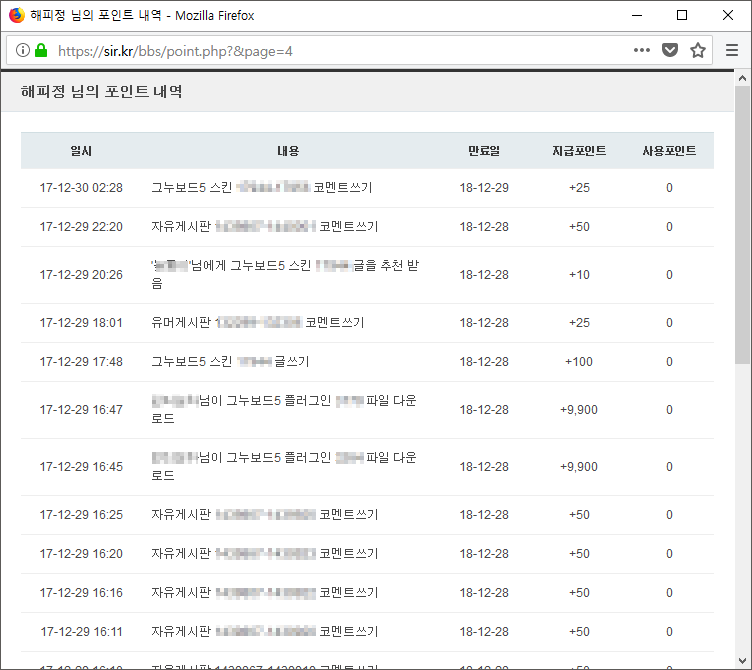Minimize the Firefox window
752x670 pixels.
tap(636, 15)
